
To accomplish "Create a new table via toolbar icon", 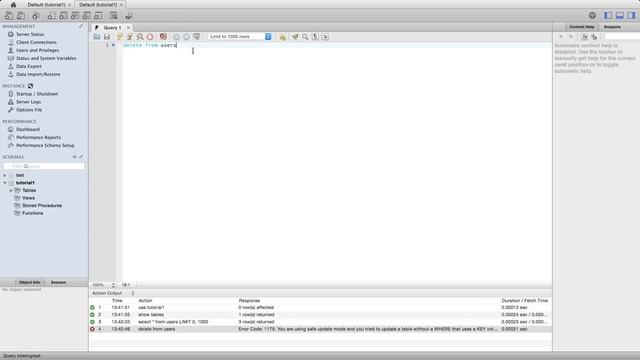I will click(x=63, y=16).
